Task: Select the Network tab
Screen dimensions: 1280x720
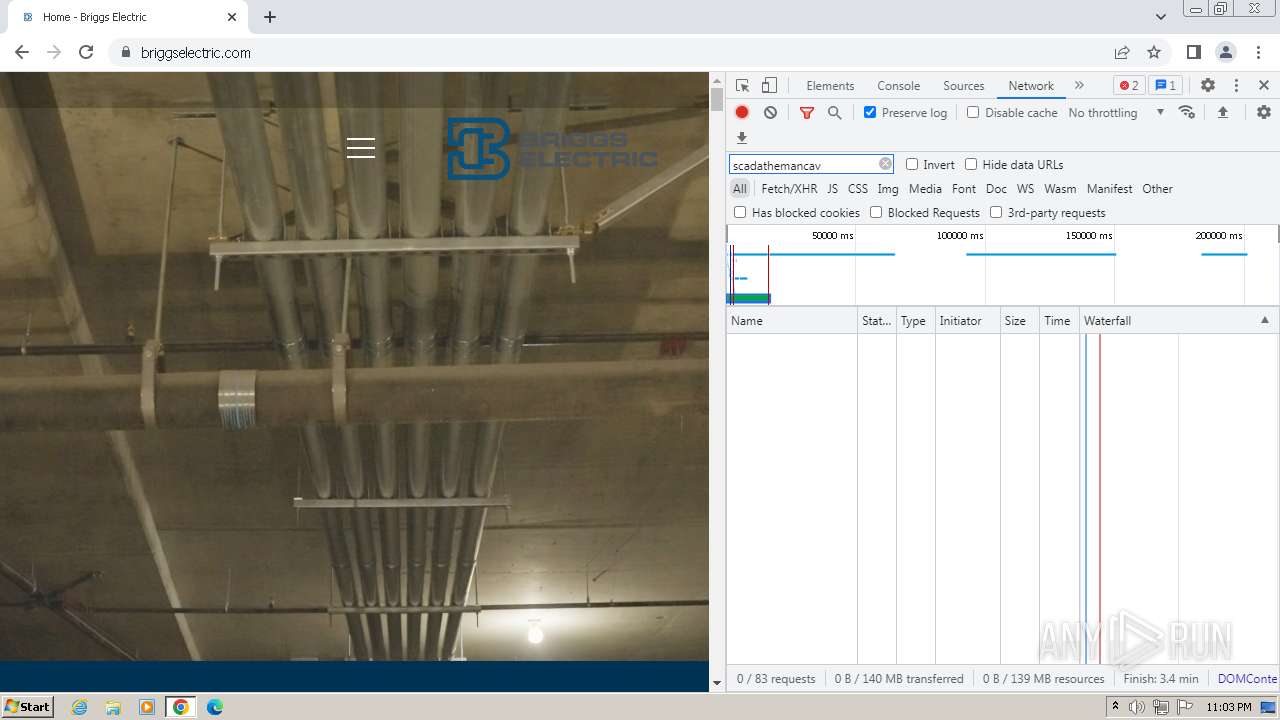Action: tap(1031, 86)
